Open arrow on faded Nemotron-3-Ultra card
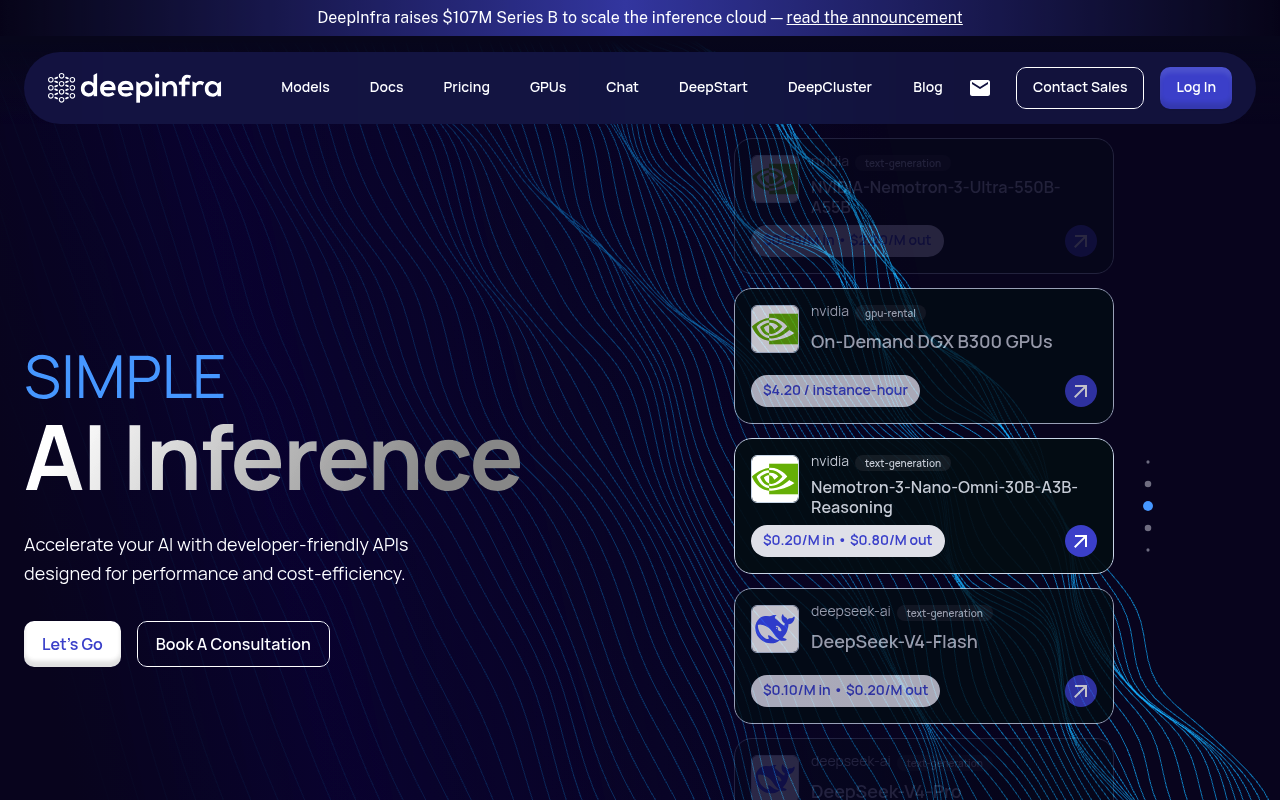This screenshot has height=800, width=1280. (x=1081, y=241)
